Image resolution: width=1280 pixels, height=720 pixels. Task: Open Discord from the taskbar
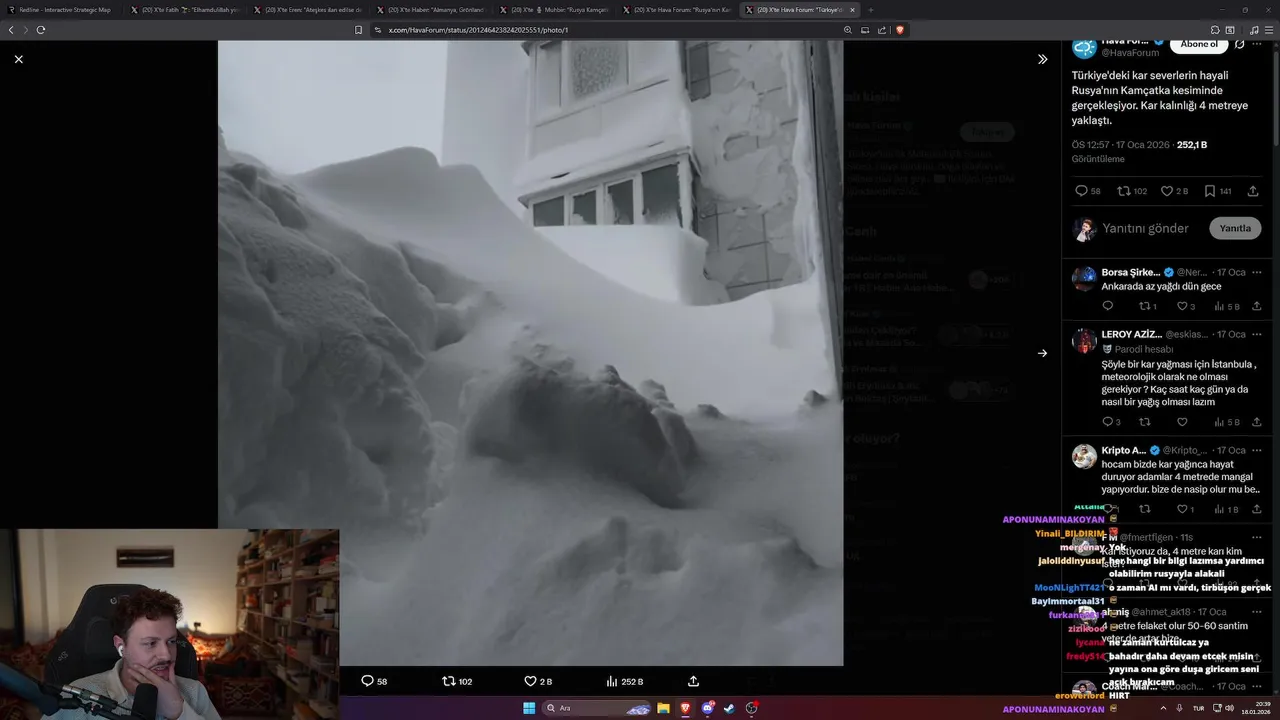click(707, 708)
